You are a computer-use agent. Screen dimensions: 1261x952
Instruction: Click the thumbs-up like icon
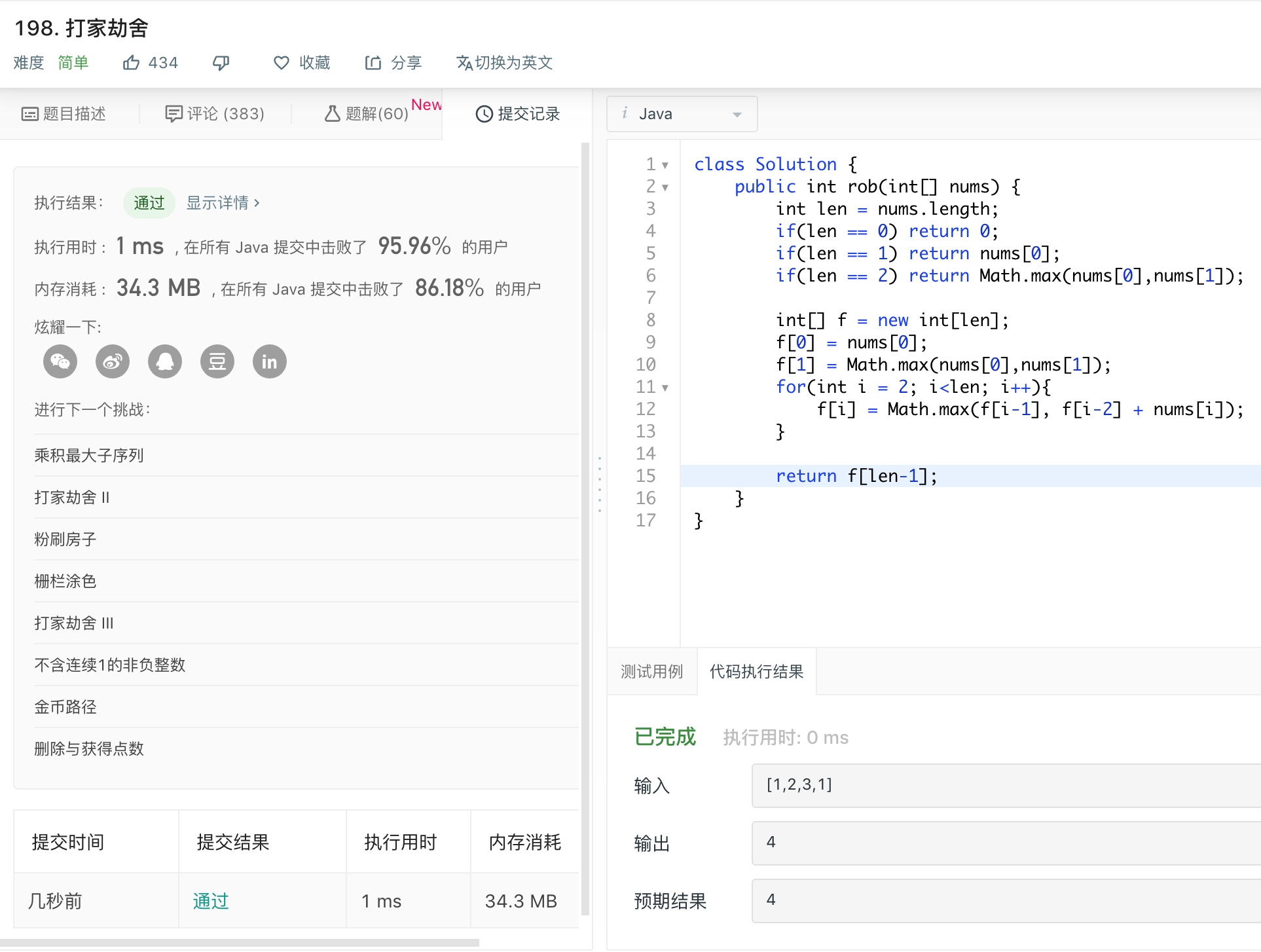[131, 63]
